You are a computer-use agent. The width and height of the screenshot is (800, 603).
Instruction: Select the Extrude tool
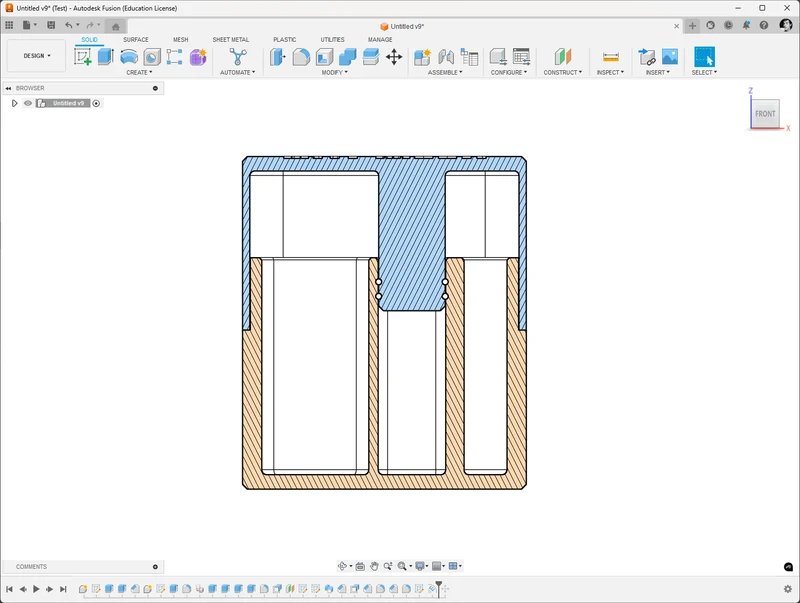106,57
